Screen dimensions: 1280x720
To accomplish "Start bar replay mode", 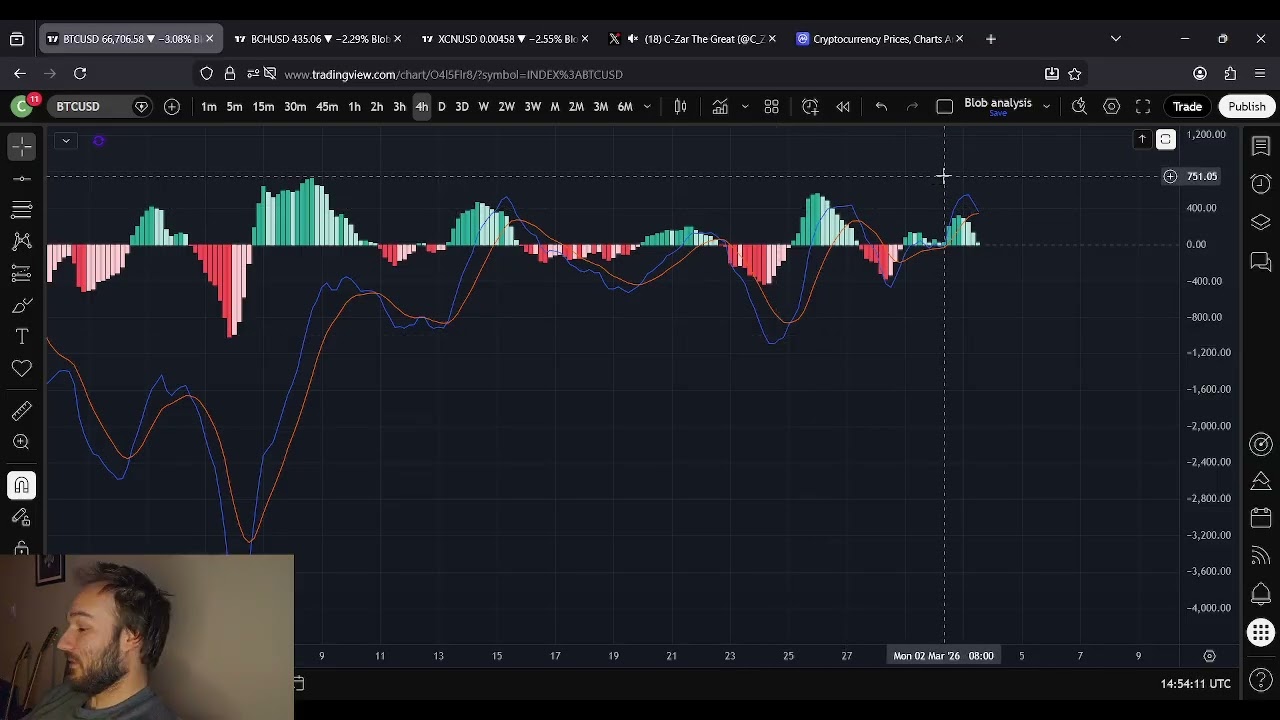I will coord(843,106).
